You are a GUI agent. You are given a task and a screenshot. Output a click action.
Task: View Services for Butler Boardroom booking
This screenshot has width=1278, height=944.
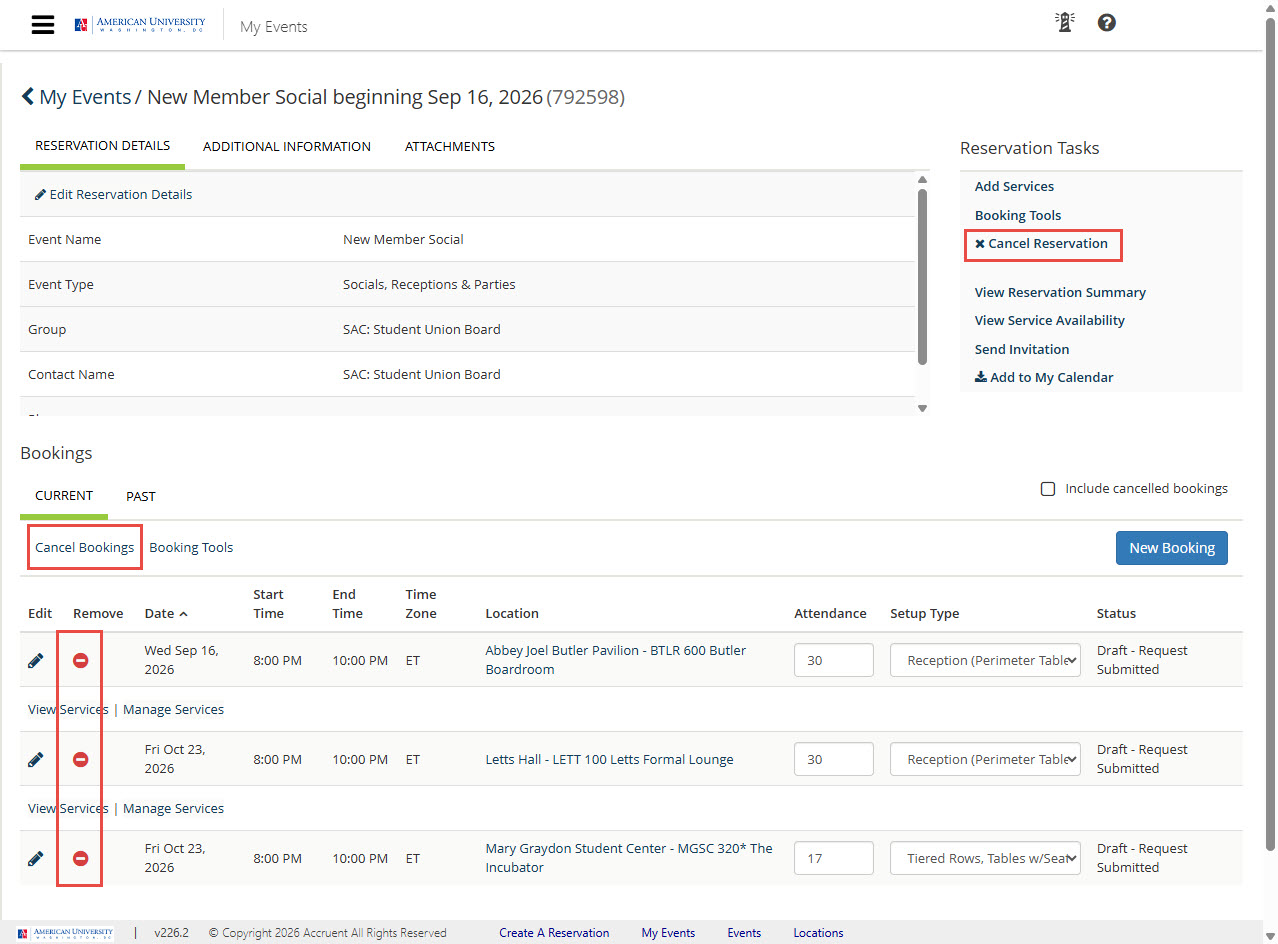68,710
